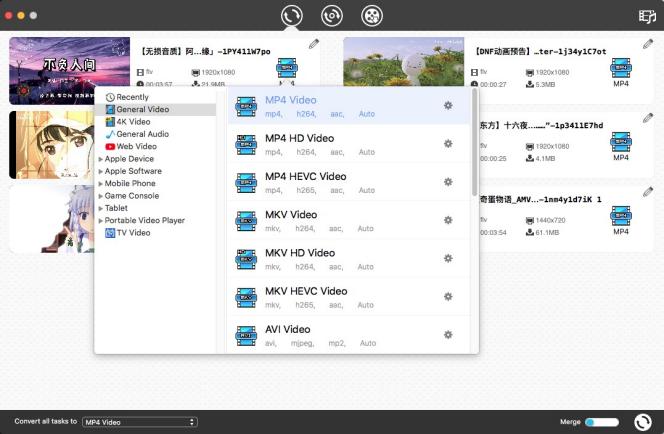Choose the MP4 HEVC Video preset
Image resolution: width=664 pixels, height=434 pixels.
pyautogui.click(x=349, y=182)
